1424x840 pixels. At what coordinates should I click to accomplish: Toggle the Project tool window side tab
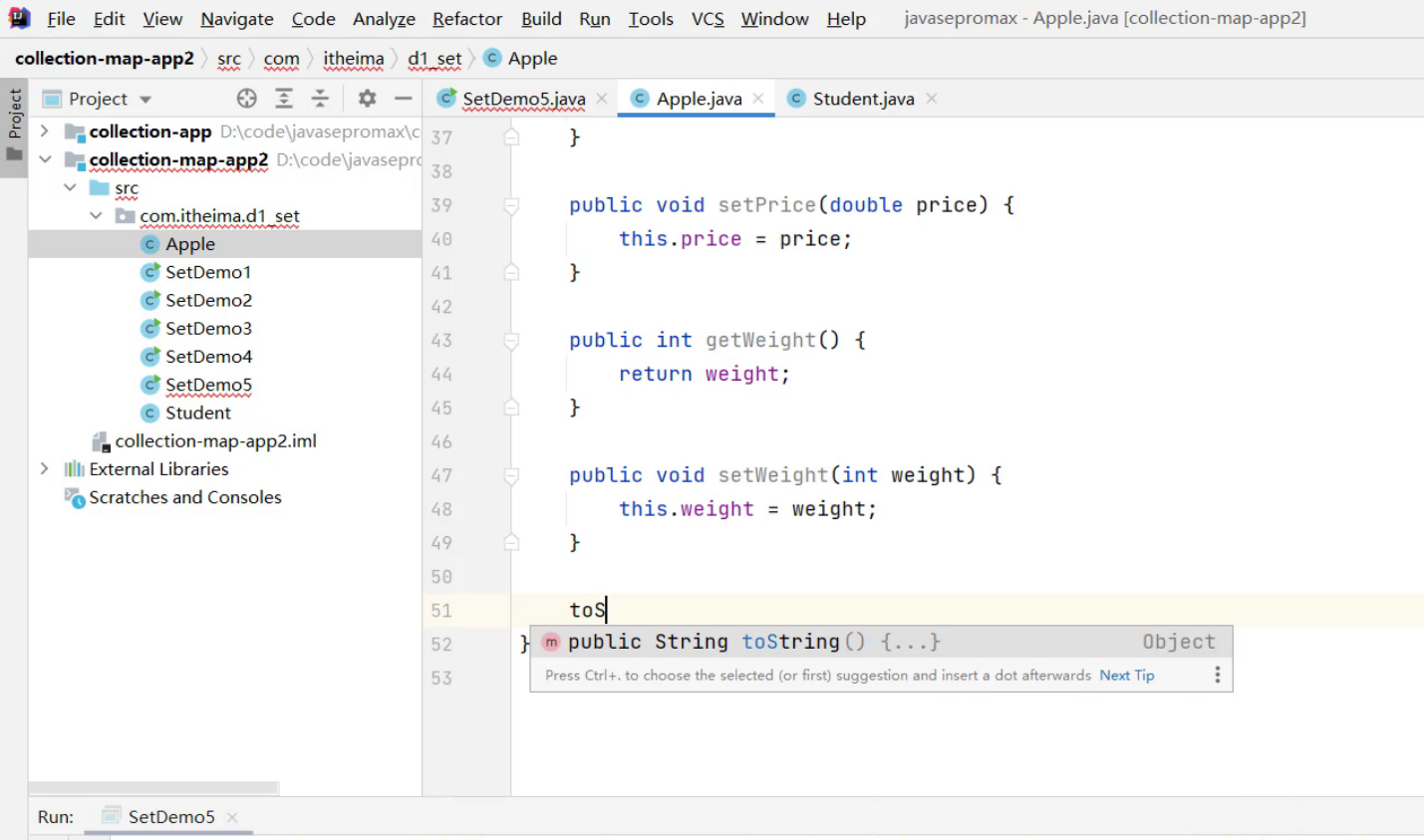[14, 126]
